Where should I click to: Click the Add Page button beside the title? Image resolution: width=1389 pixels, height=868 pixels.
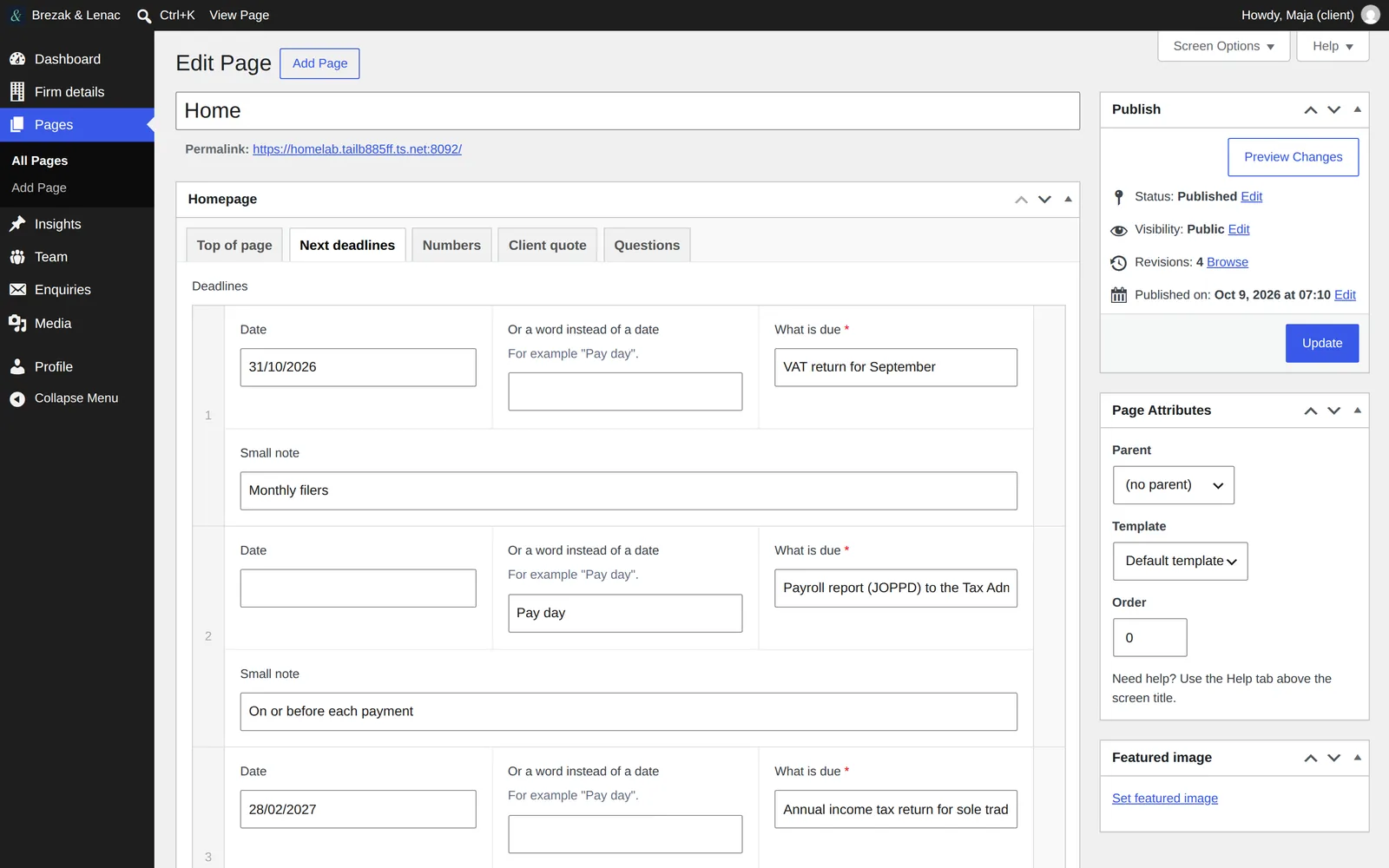click(x=319, y=63)
